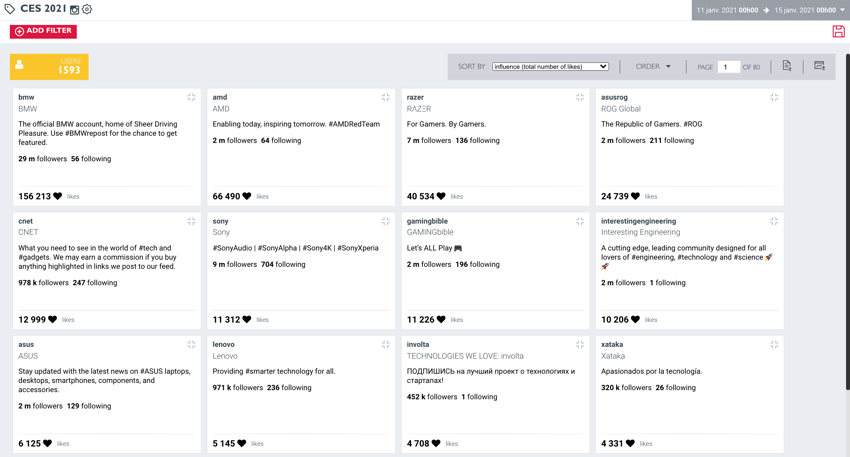Collapse the cnet card

click(x=191, y=221)
